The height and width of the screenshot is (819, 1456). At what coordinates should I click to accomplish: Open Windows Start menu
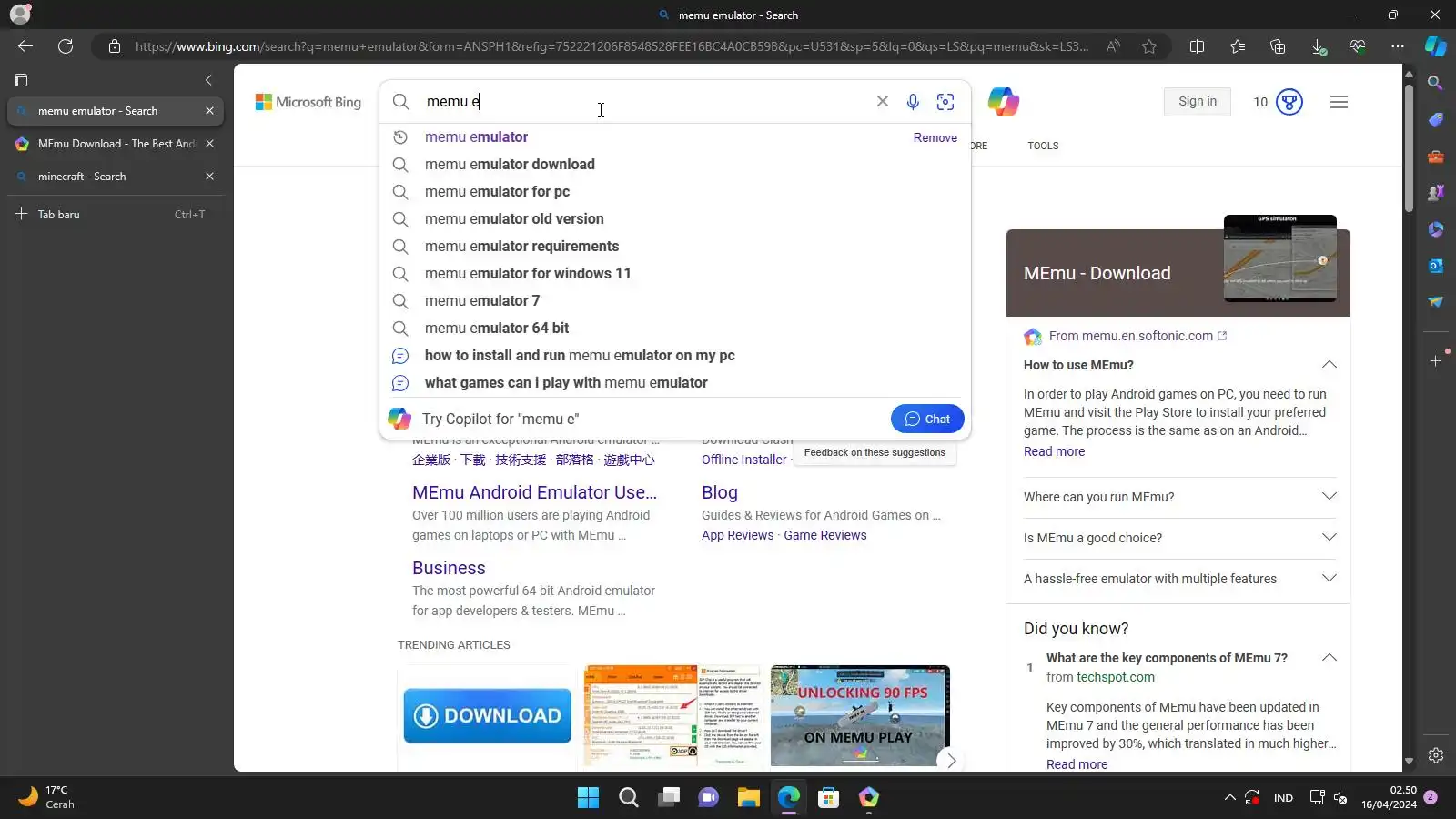coord(589,798)
